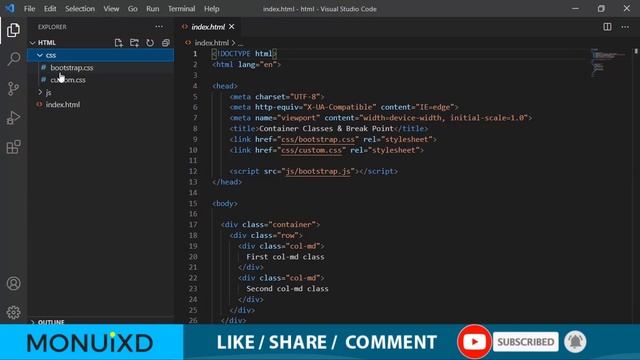Screen dimensions: 640x360
Task: Split the editor to the right
Action: (x=607, y=27)
